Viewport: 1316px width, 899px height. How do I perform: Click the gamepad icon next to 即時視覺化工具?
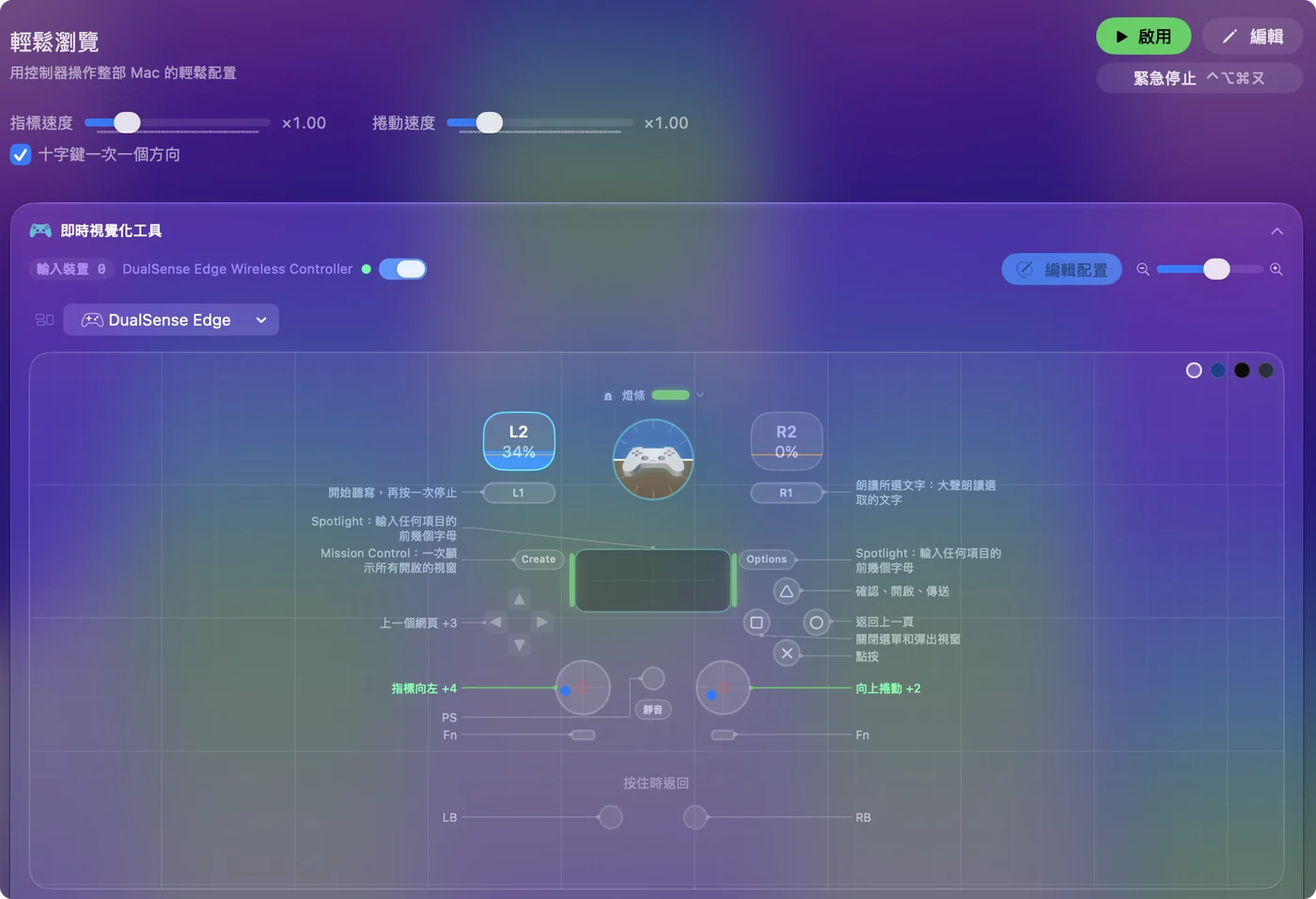coord(40,230)
